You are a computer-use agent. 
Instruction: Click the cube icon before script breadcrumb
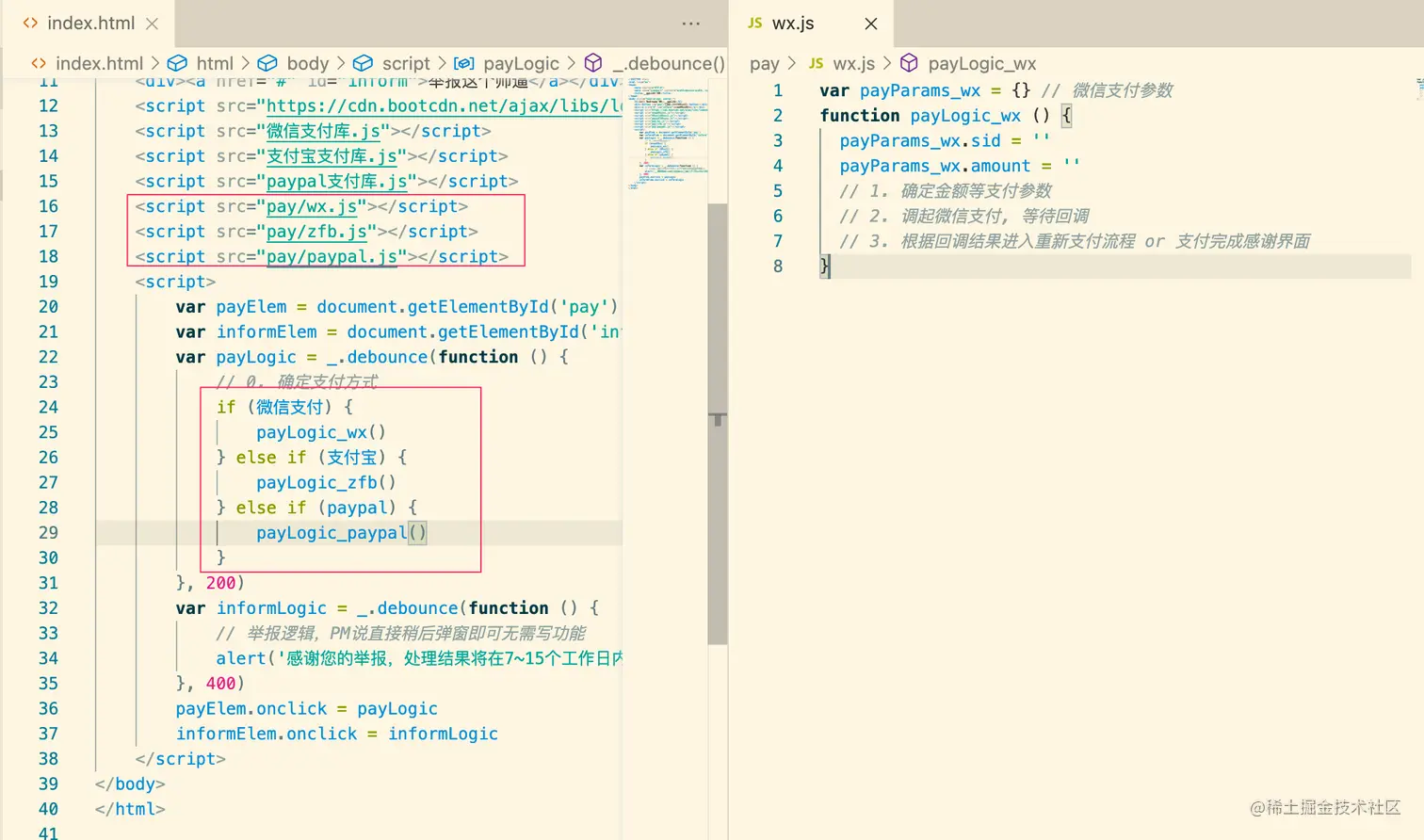(363, 63)
